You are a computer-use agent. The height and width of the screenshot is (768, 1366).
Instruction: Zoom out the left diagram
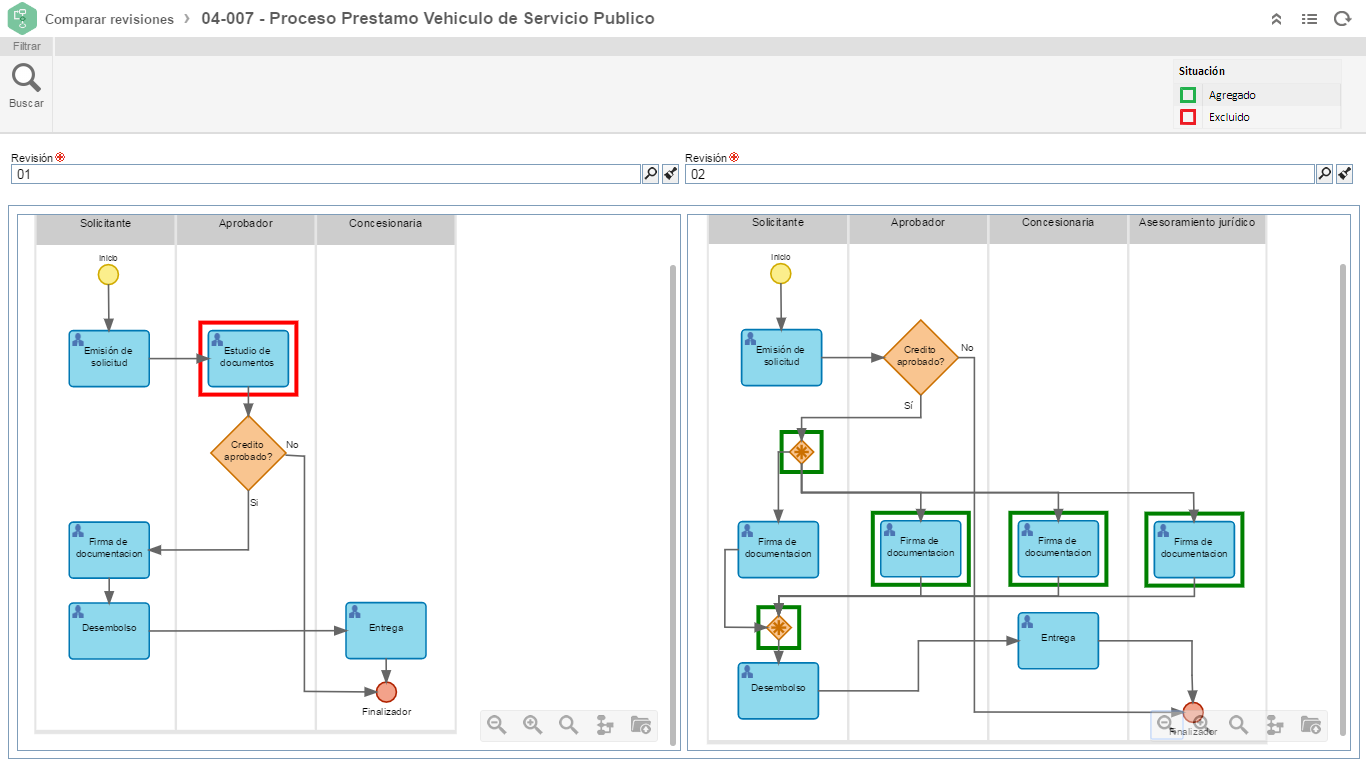point(496,725)
